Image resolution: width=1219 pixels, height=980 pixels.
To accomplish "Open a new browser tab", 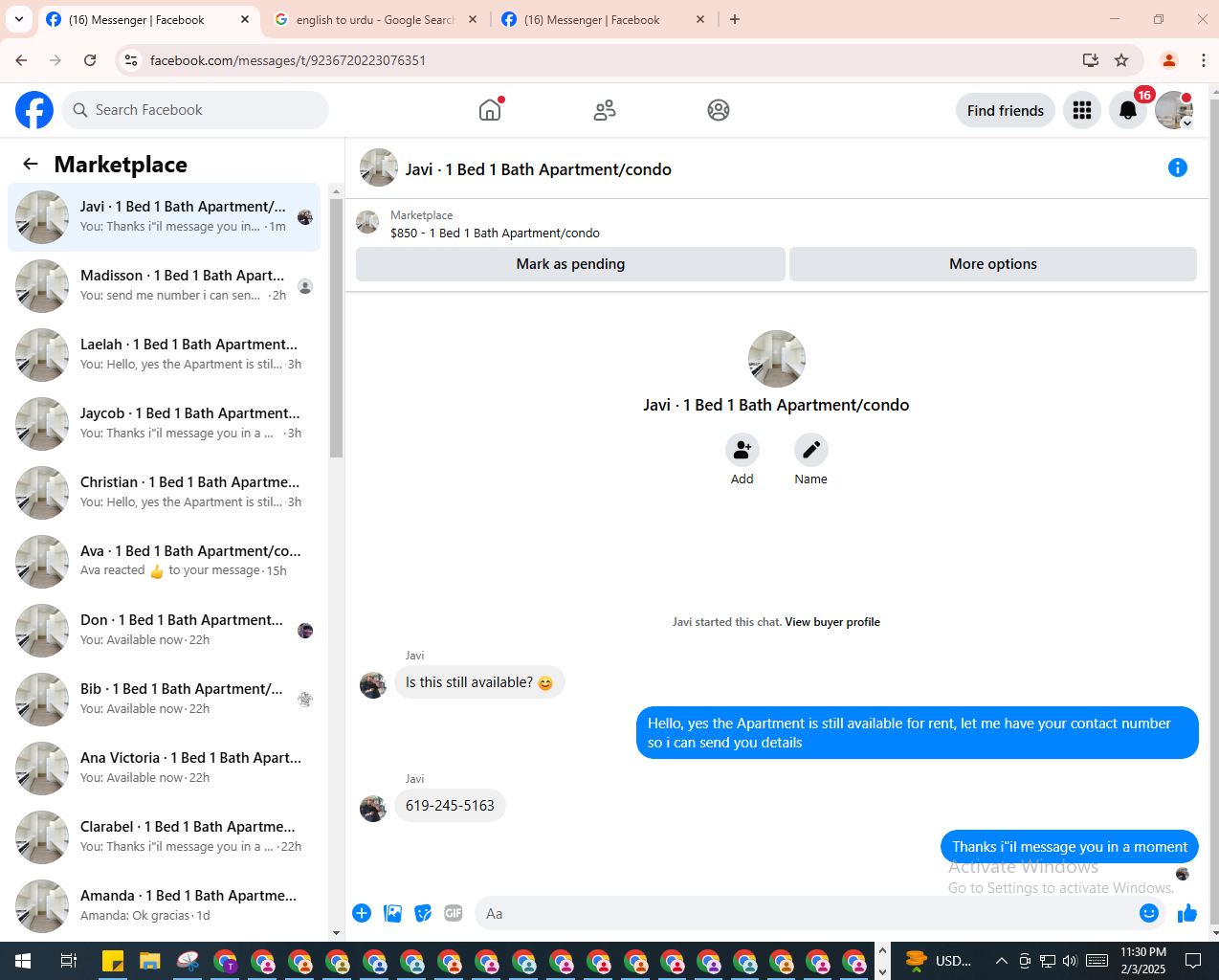I will click(x=735, y=19).
